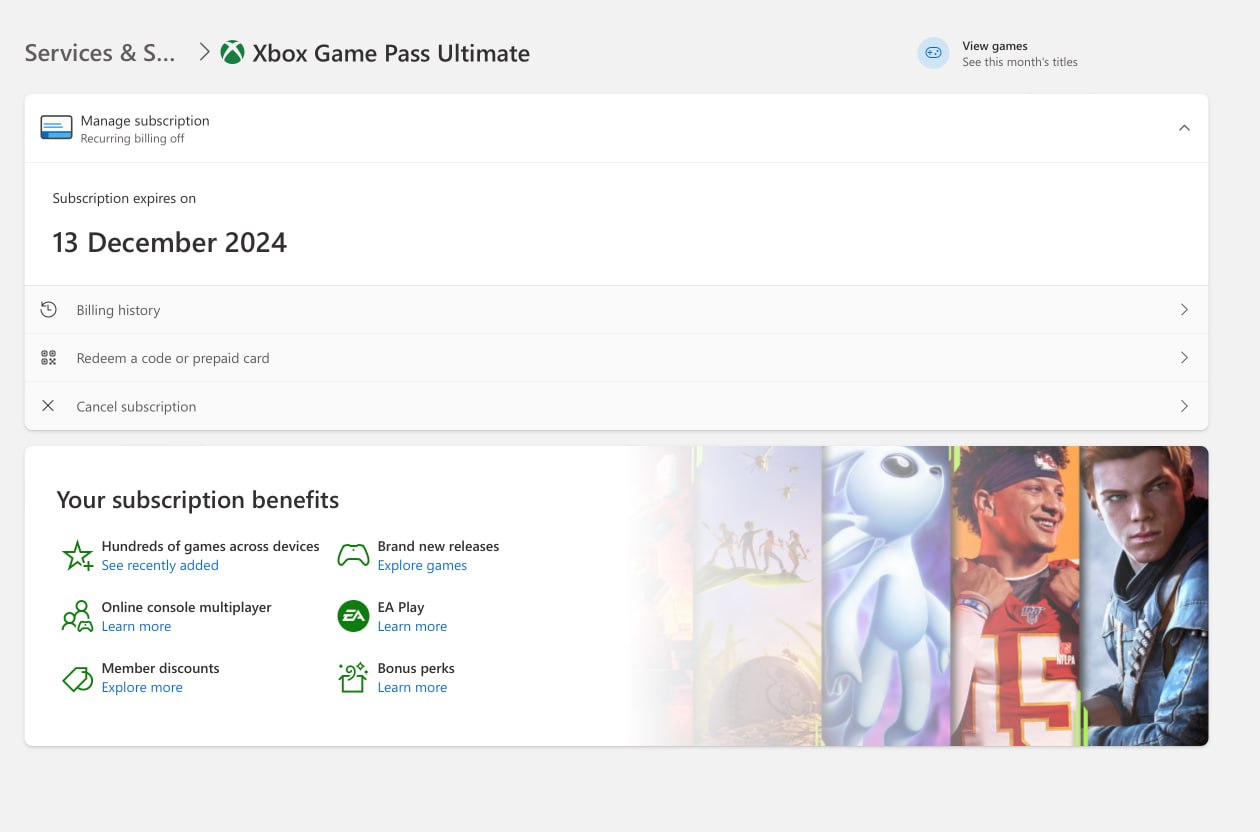Image resolution: width=1260 pixels, height=832 pixels.
Task: Click the View games controller icon
Action: tap(933, 53)
